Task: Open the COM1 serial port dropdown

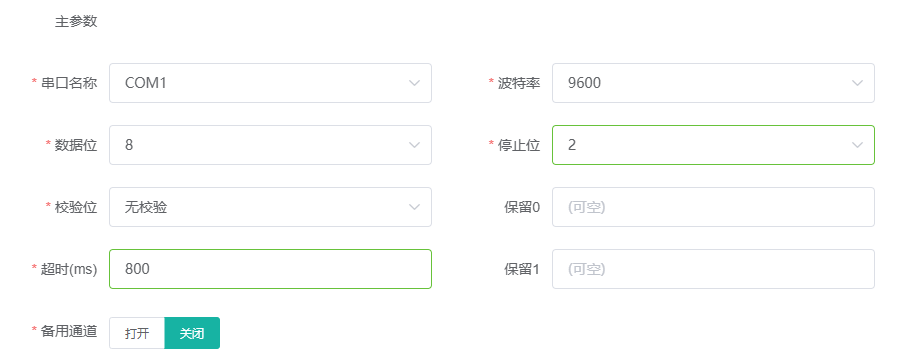Action: [x=270, y=83]
